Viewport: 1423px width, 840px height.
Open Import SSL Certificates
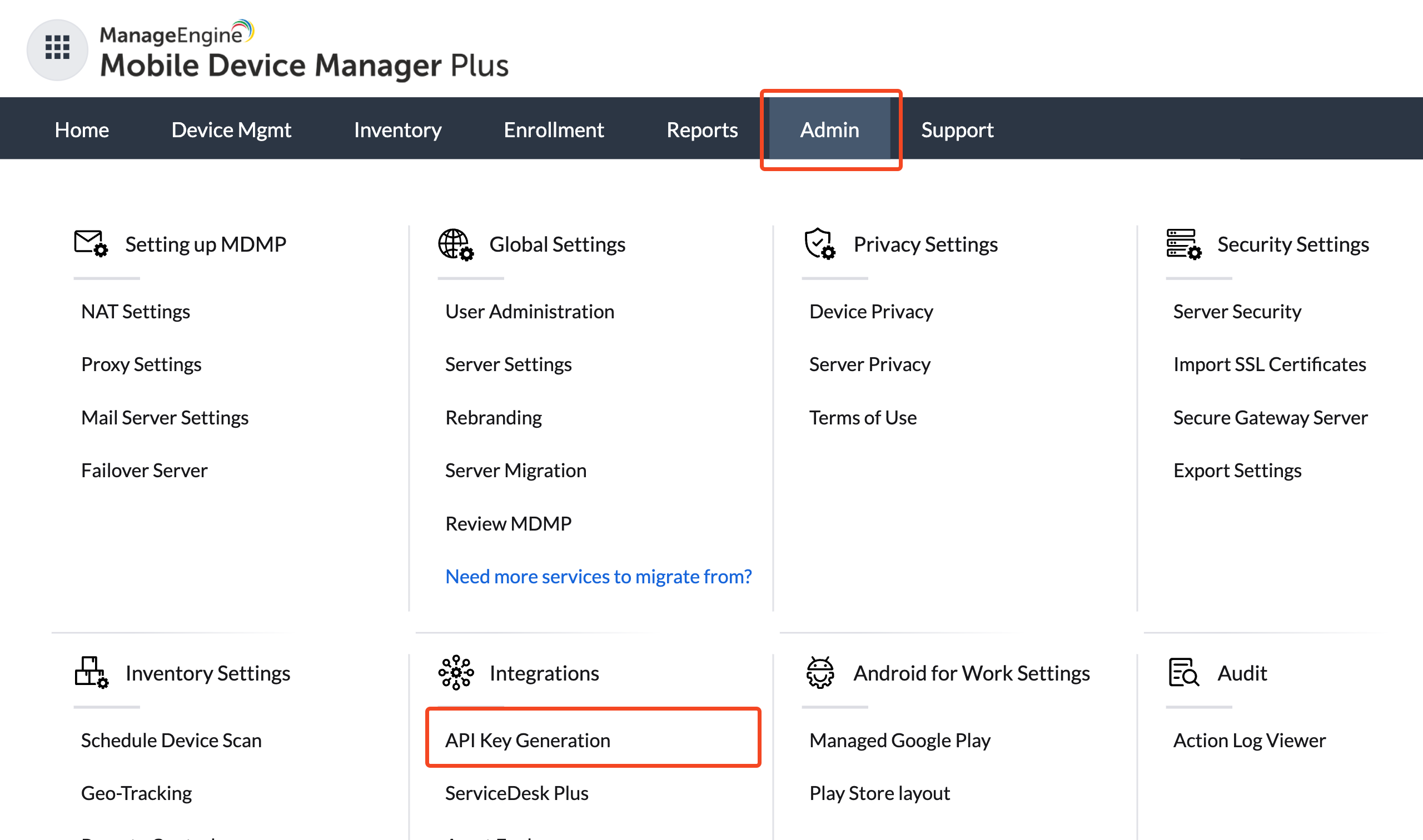(x=1269, y=364)
